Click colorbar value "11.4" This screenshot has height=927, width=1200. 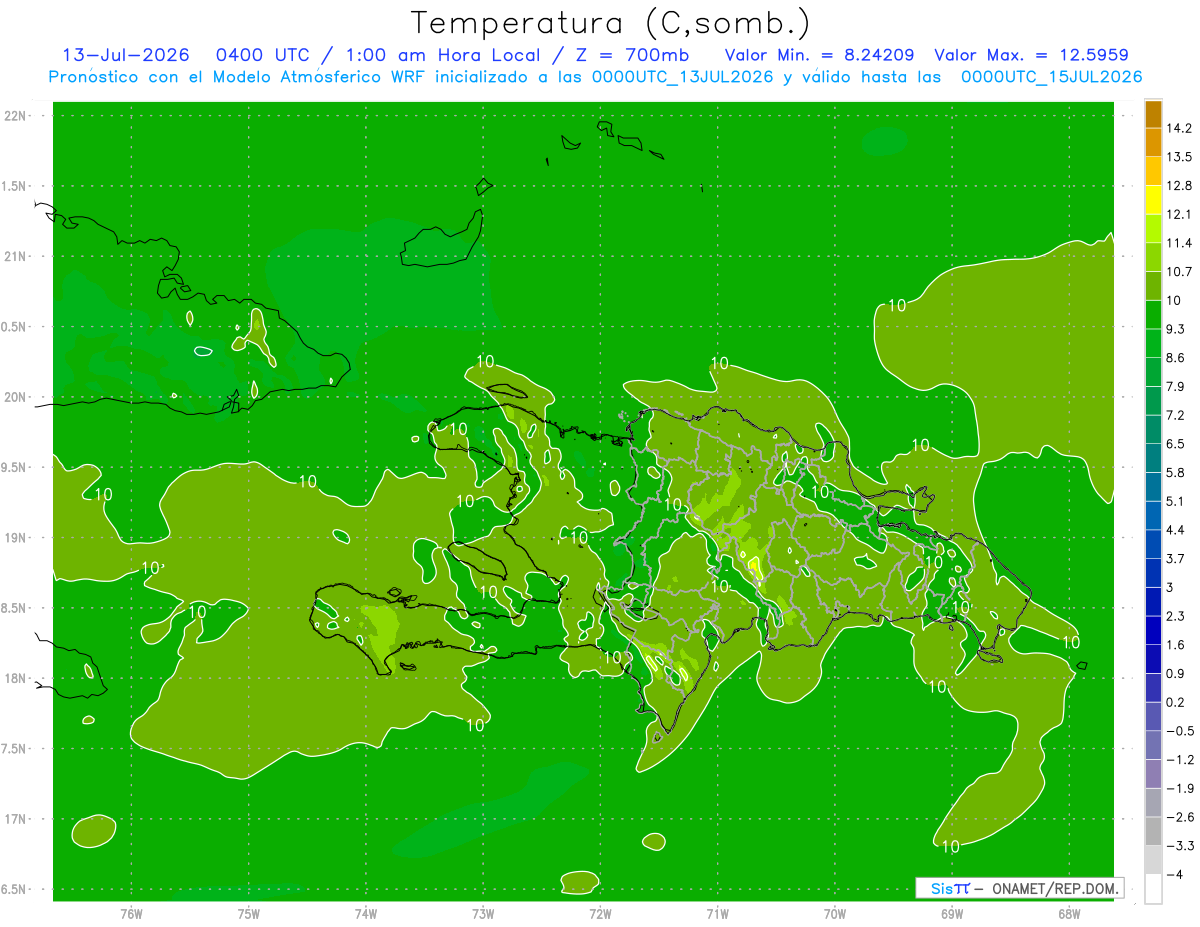click(1180, 243)
